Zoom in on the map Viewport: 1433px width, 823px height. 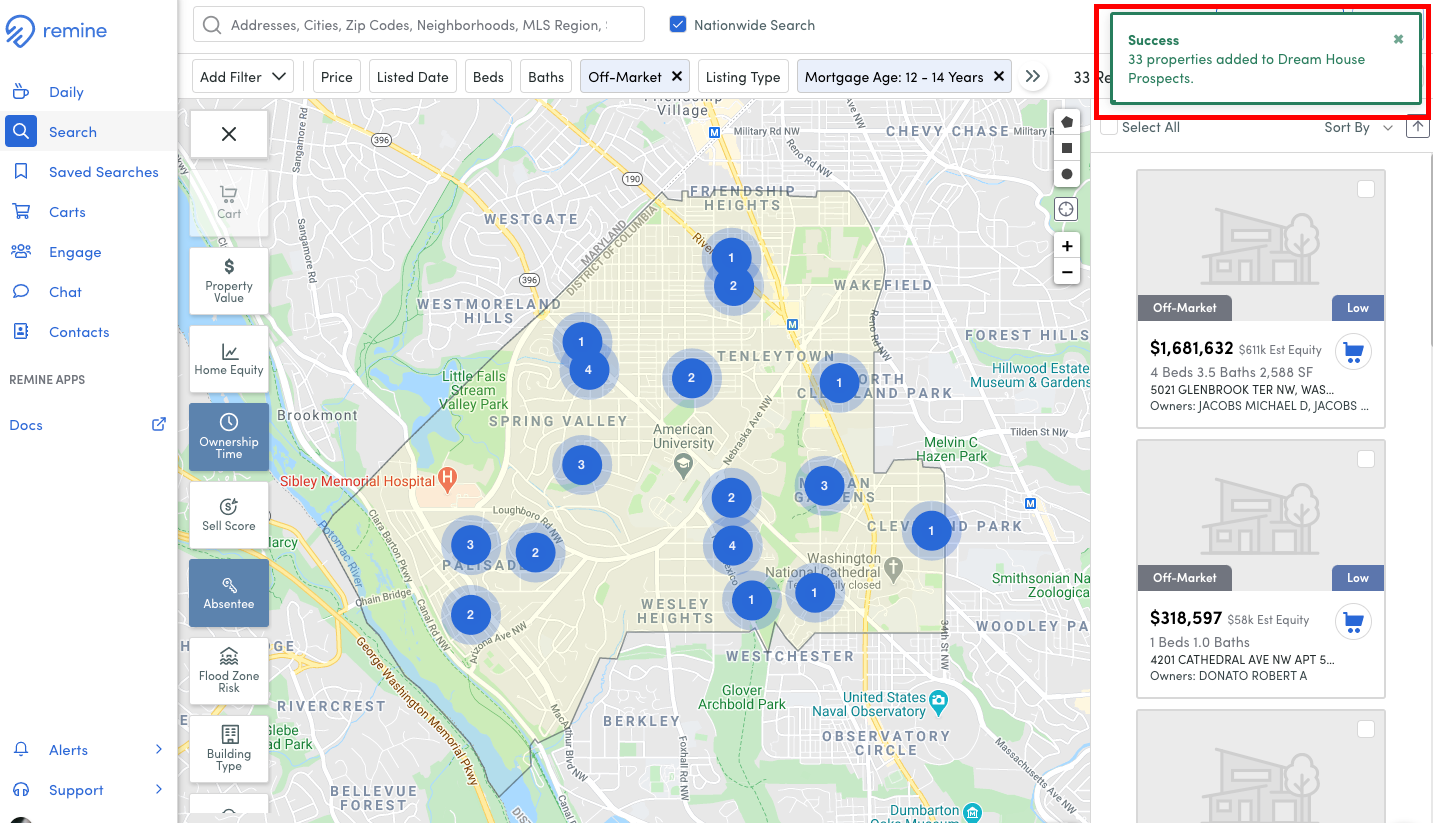(1067, 246)
